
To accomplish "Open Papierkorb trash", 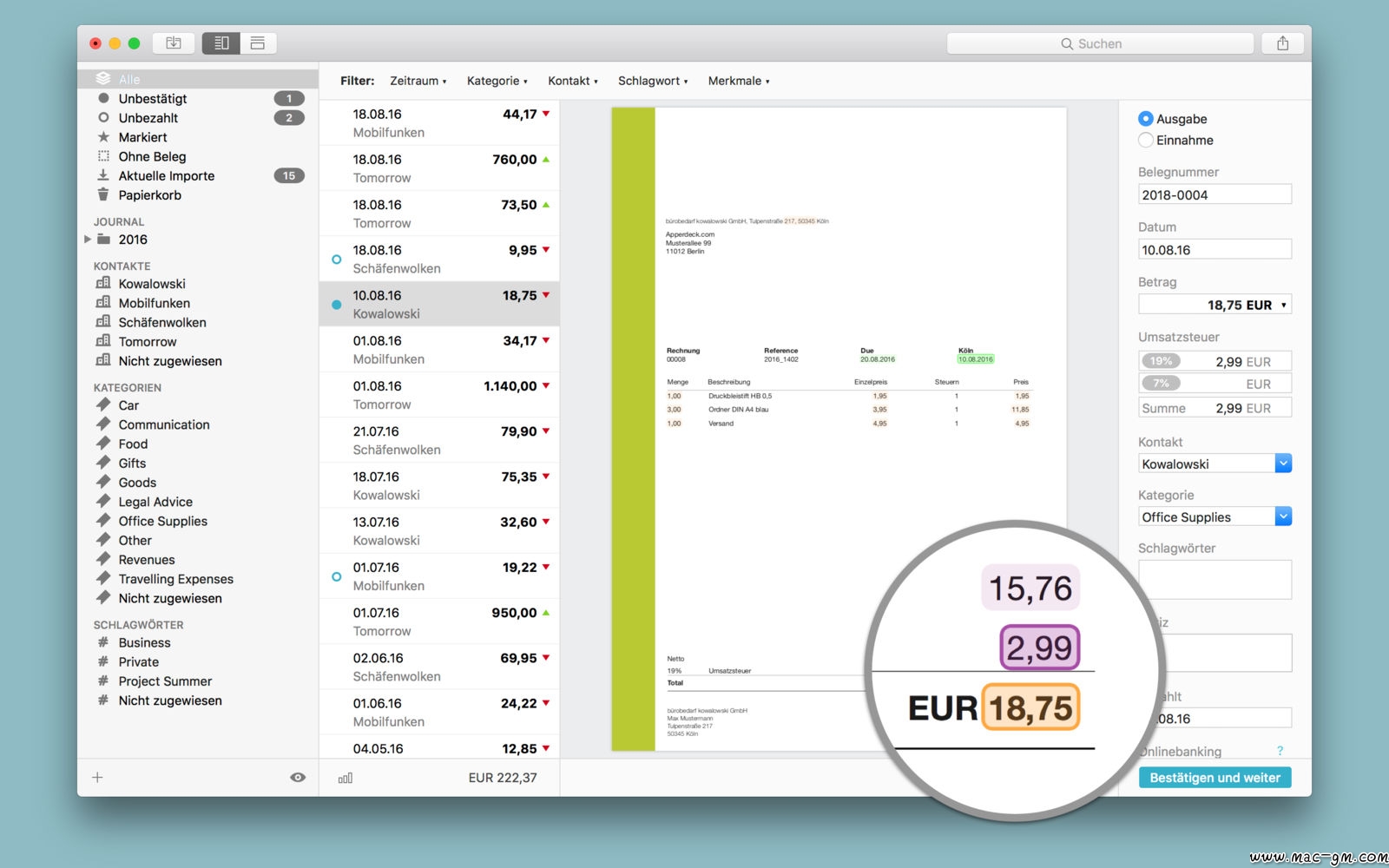I will 199,195.
